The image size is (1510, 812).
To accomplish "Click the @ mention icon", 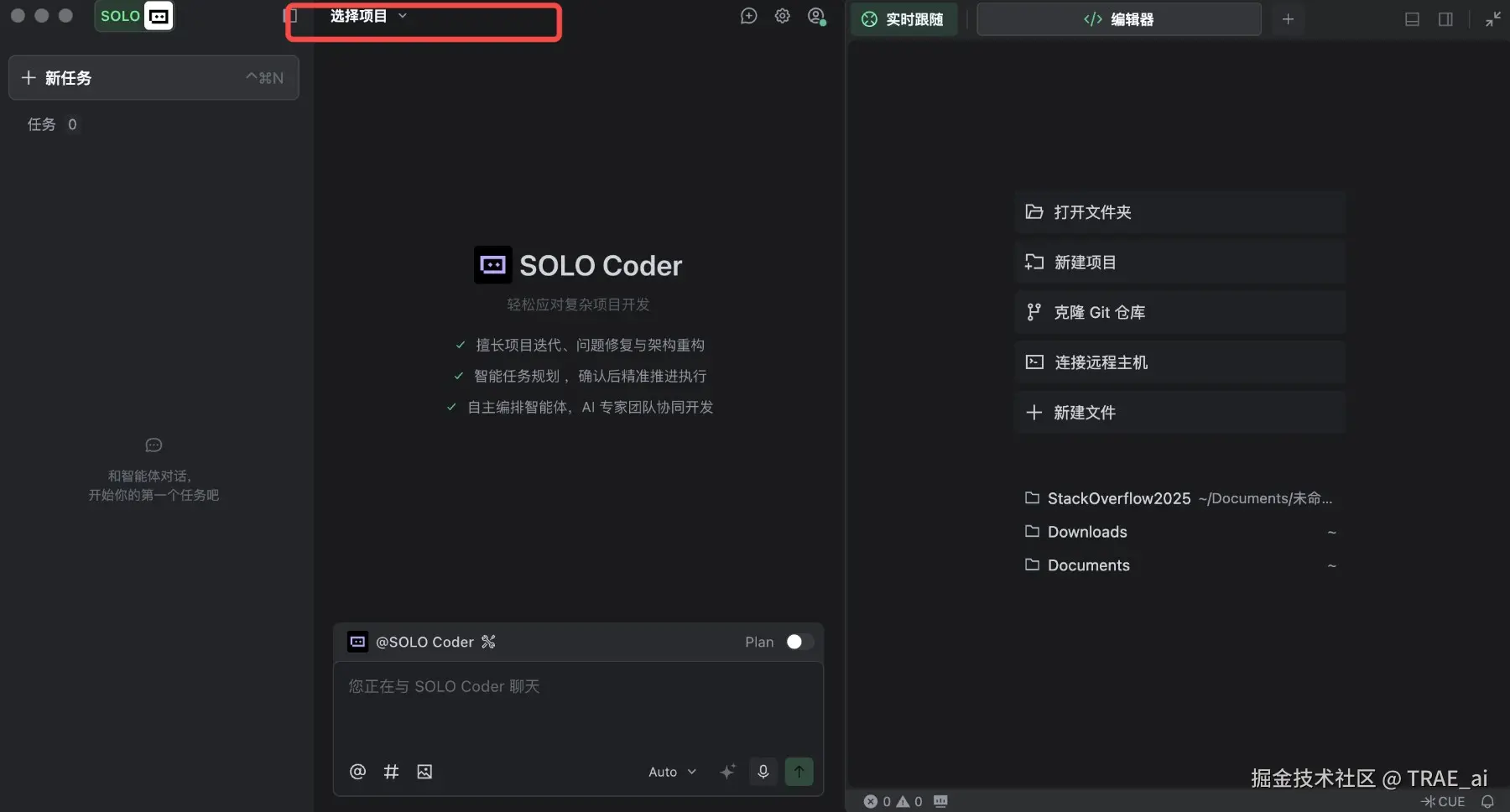I will [357, 772].
